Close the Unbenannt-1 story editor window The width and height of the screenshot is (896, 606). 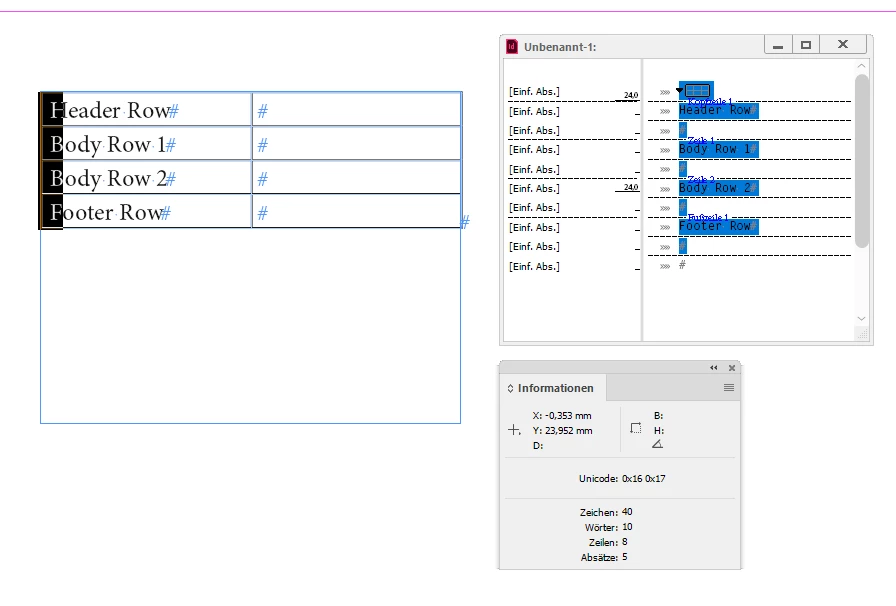click(x=843, y=45)
